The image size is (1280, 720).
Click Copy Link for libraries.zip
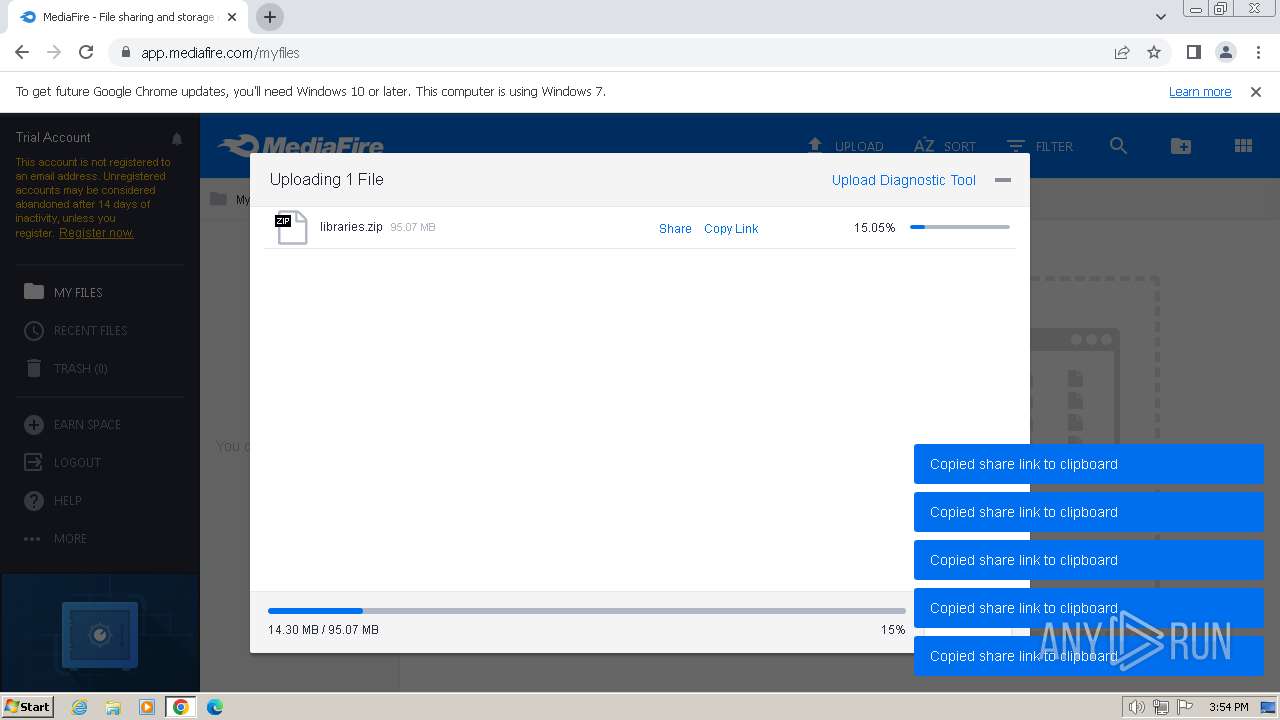click(x=731, y=228)
